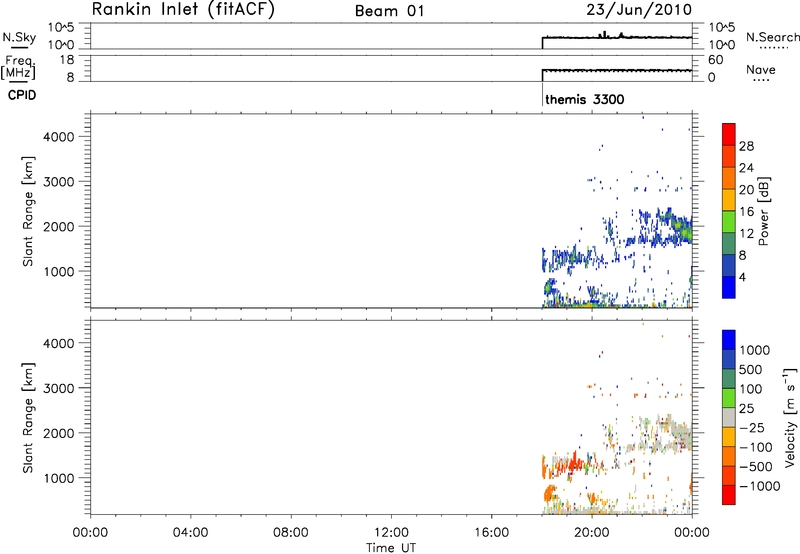Click the '28' Power colorbar value
The image size is (800, 554).
click(746, 146)
